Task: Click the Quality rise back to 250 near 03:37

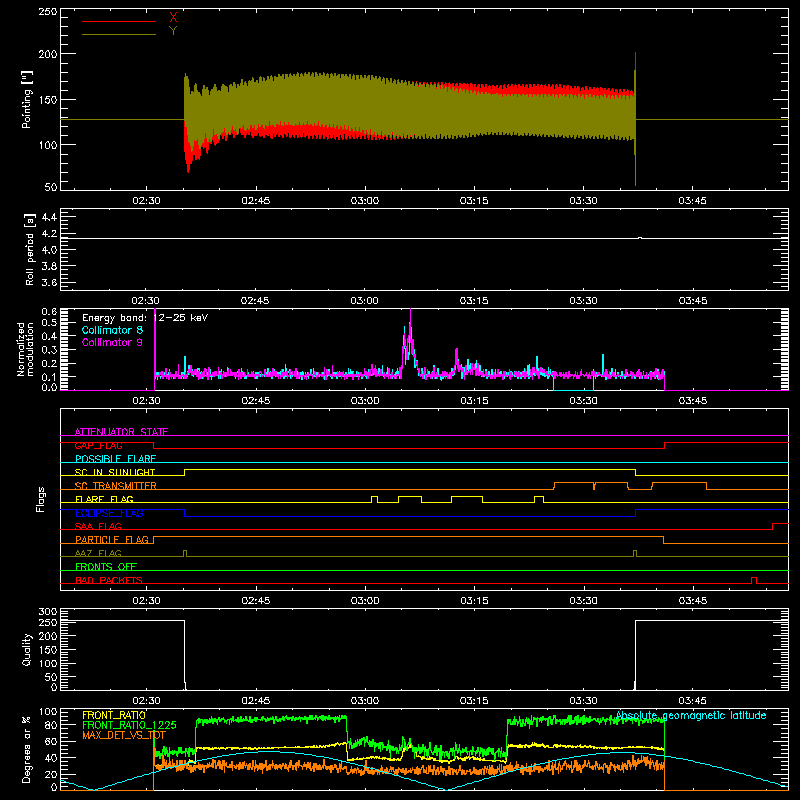Action: tap(635, 654)
